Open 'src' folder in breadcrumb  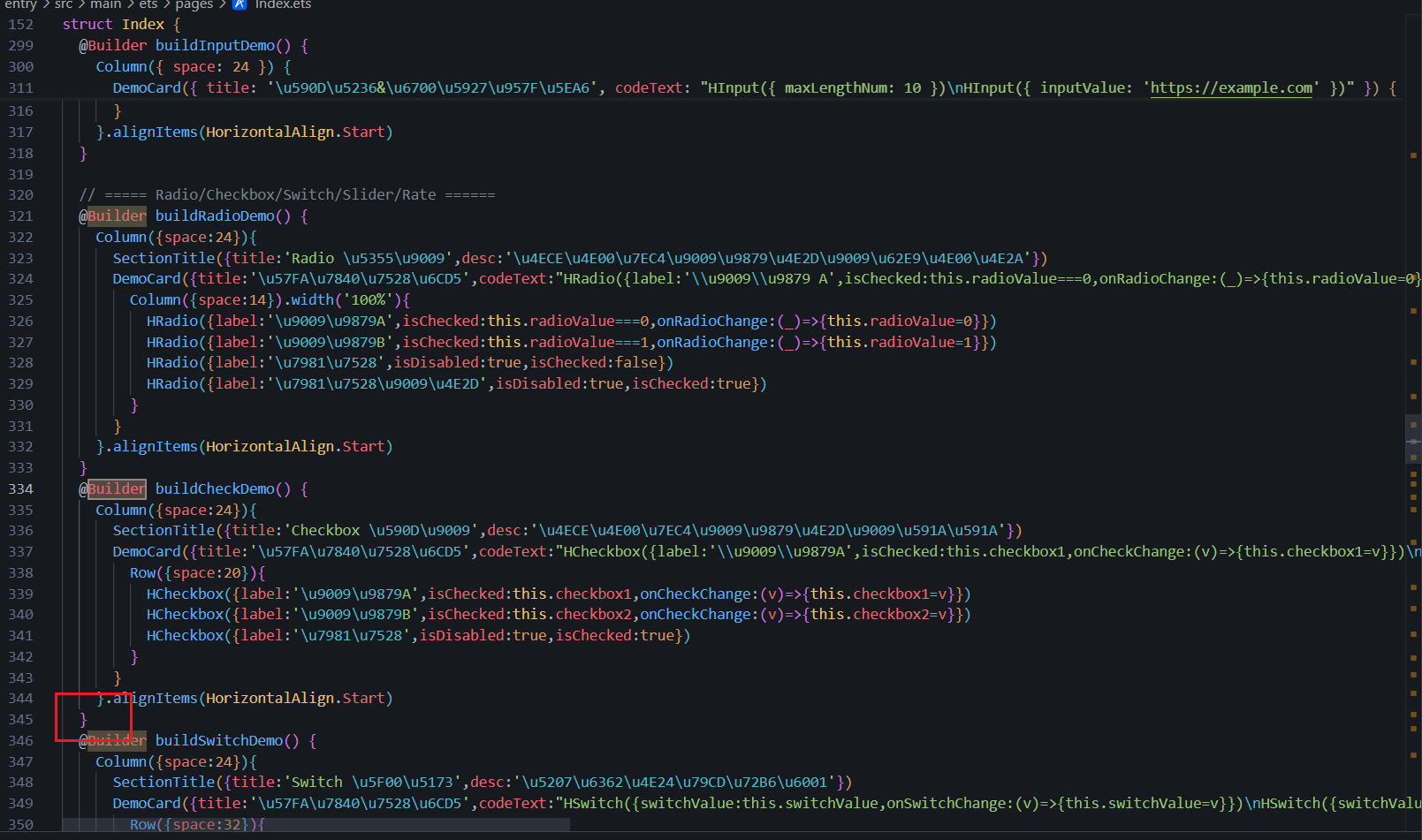point(64,4)
